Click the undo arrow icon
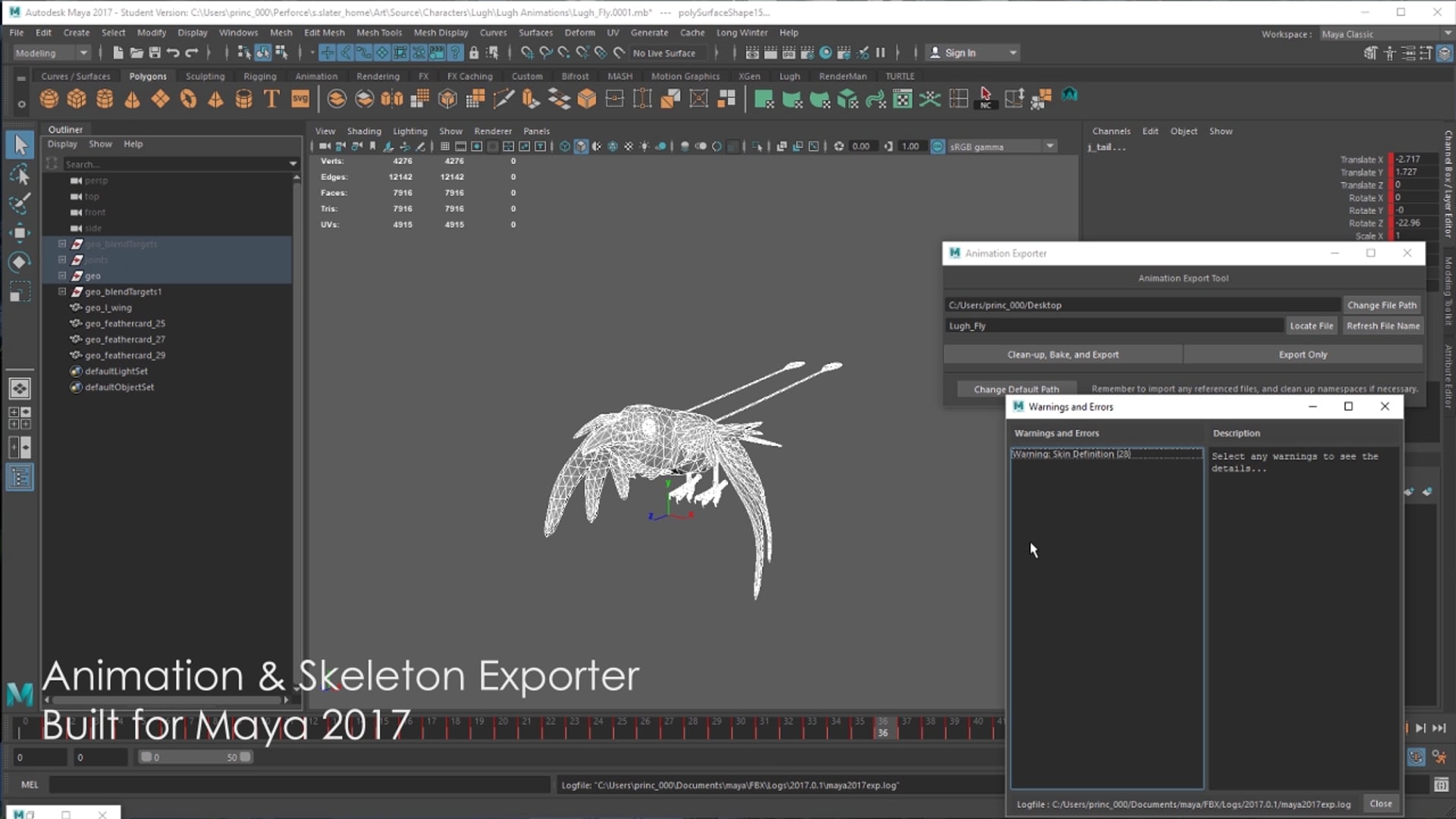Screen dimensions: 1456x819 point(173,52)
